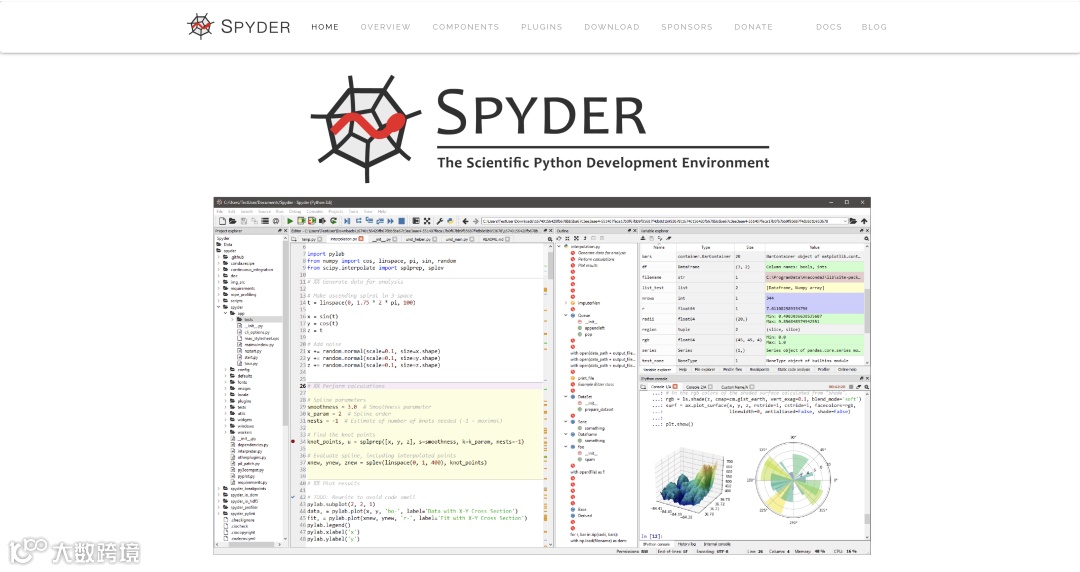Open the Docs nav link
Image resolution: width=1080 pixels, height=572 pixels.
(x=829, y=27)
